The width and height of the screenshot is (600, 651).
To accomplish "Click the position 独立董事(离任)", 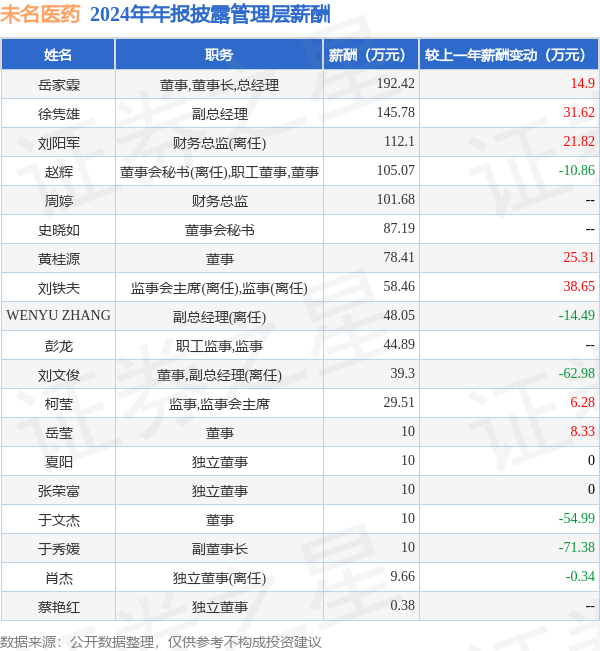I will click(x=219, y=578).
